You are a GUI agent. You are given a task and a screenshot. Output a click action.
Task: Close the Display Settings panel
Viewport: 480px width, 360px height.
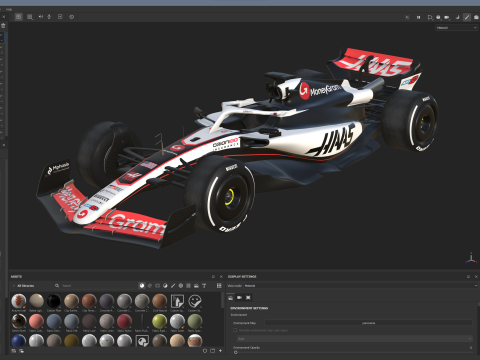coord(476,277)
